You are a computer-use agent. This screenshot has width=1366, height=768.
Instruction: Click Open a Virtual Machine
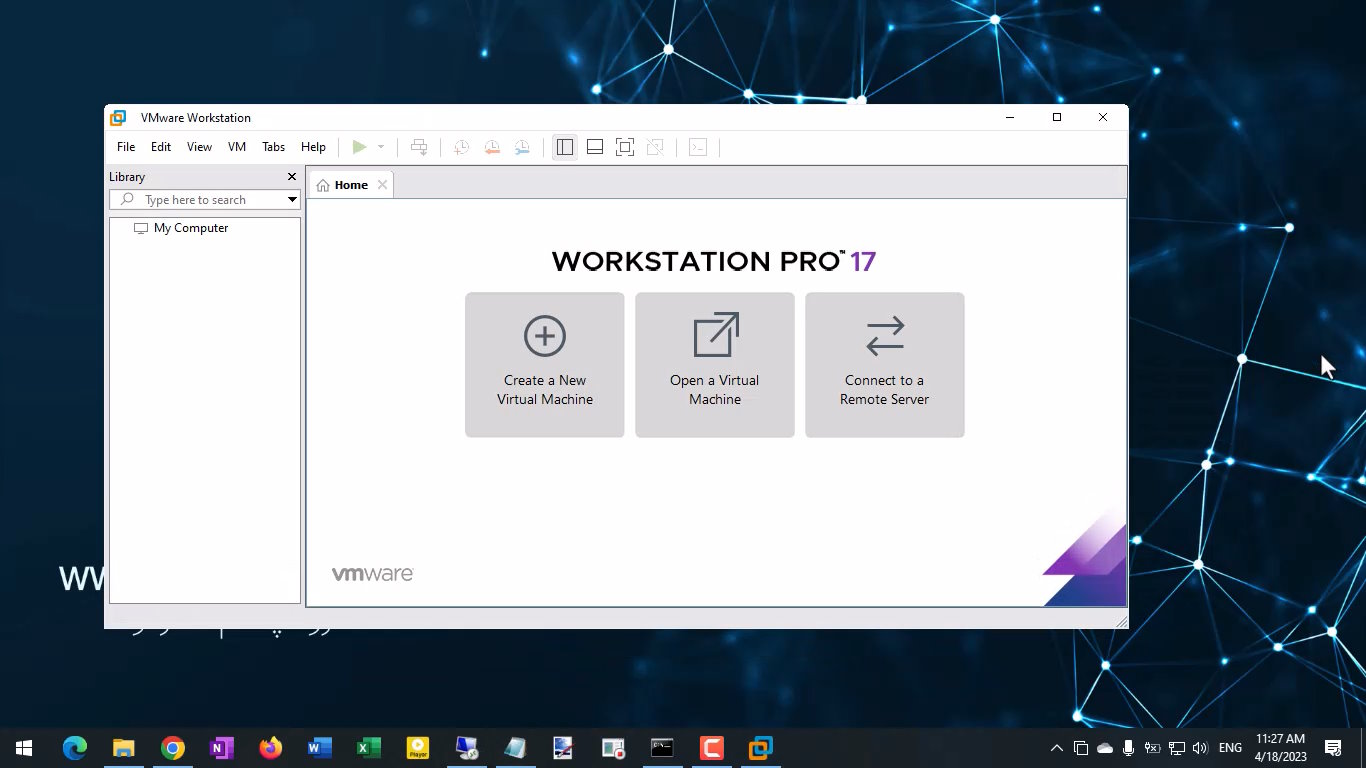(715, 365)
